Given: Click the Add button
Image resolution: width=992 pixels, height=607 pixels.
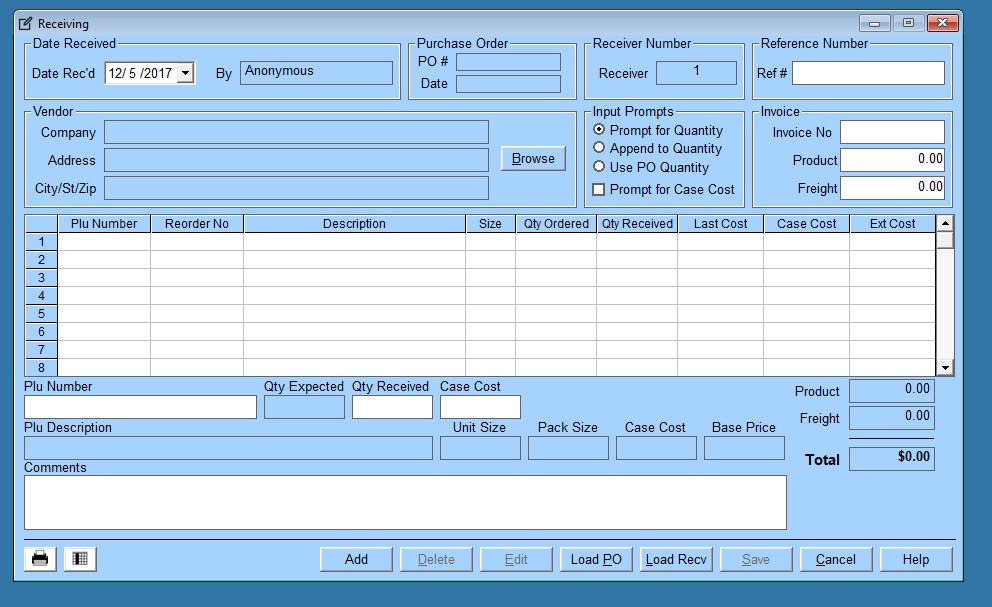Looking at the screenshot, I should coord(356,560).
